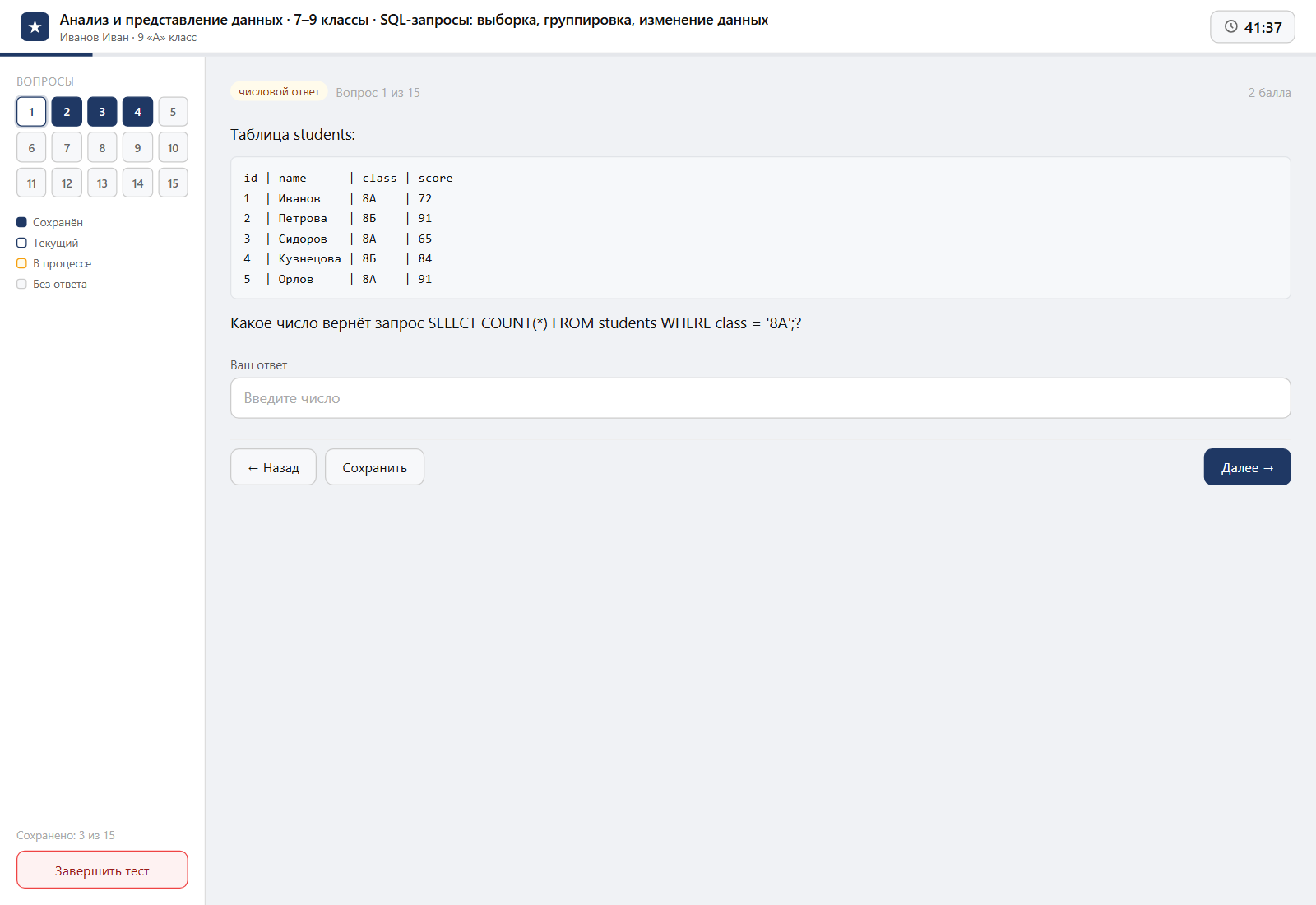Click the 'Сохранён' legend entry
The width and height of the screenshot is (1316, 905).
point(50,223)
